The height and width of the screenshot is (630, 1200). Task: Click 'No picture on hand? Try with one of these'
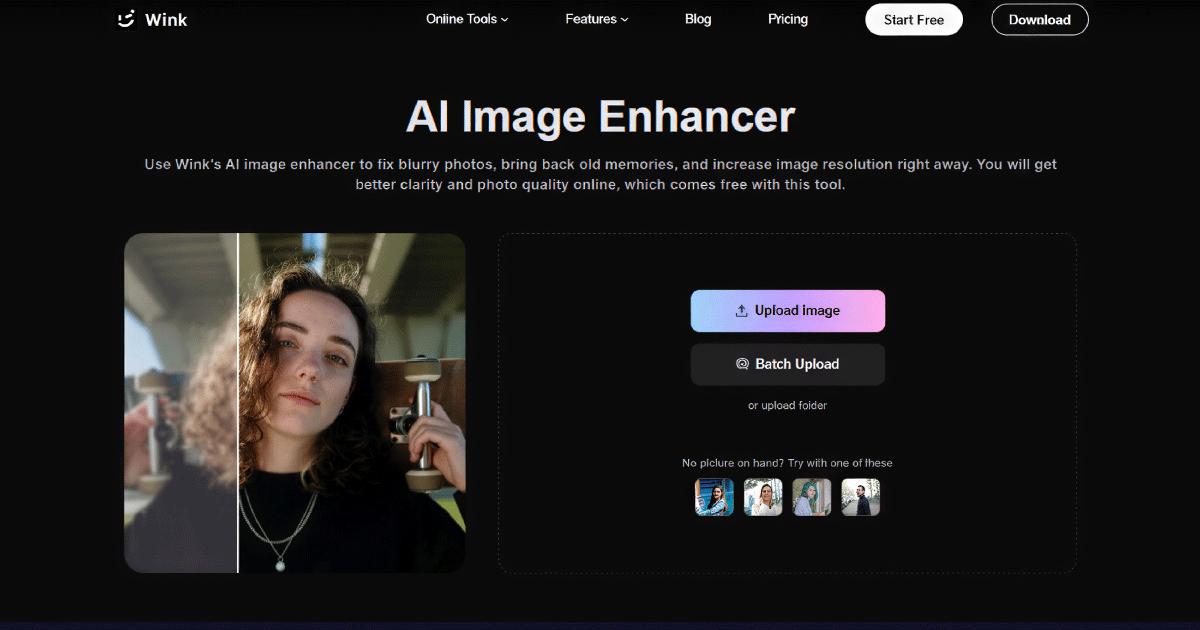click(x=788, y=463)
